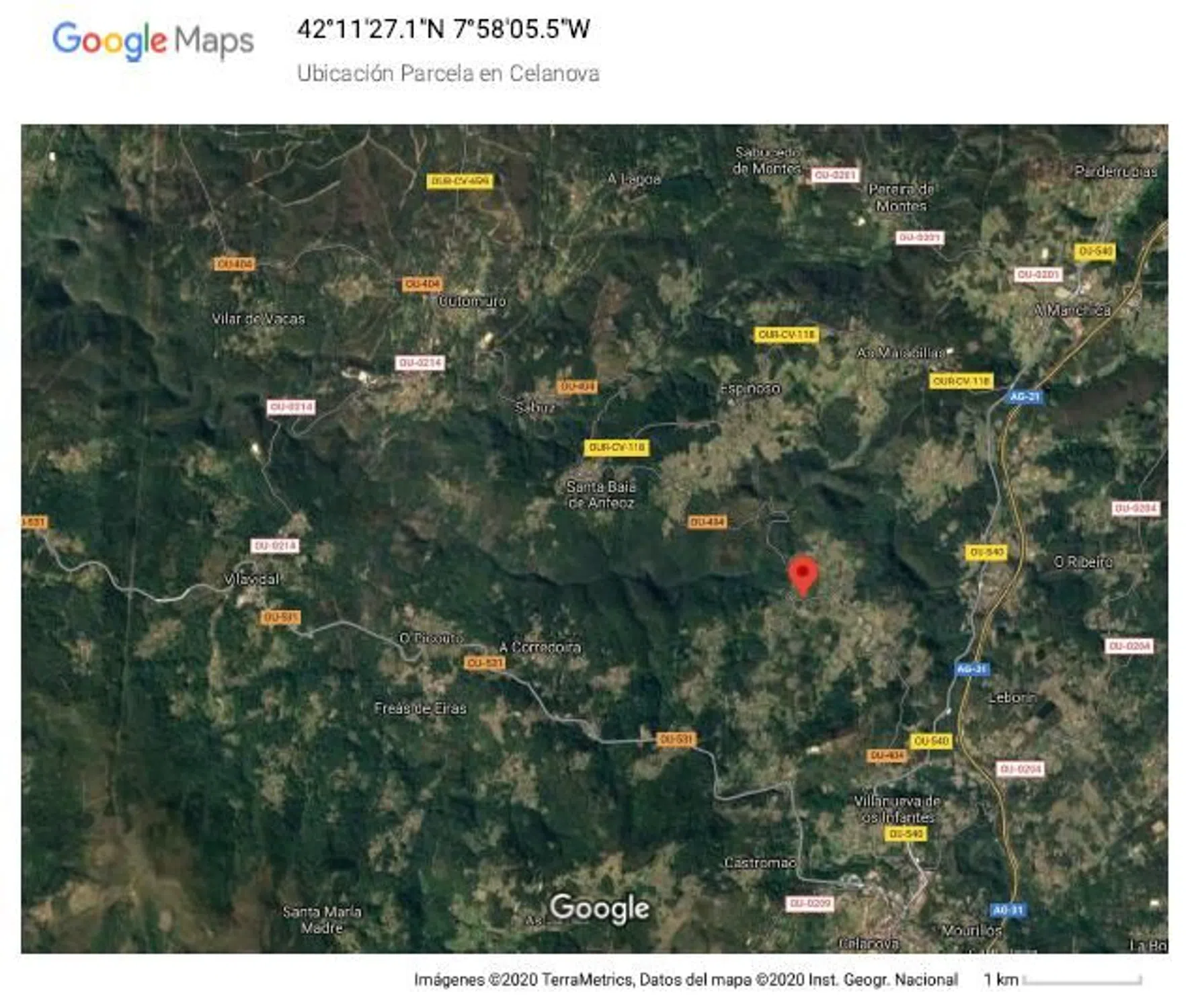
Task: Click the 1 km scale bar
Action: pyautogui.click(x=1063, y=980)
